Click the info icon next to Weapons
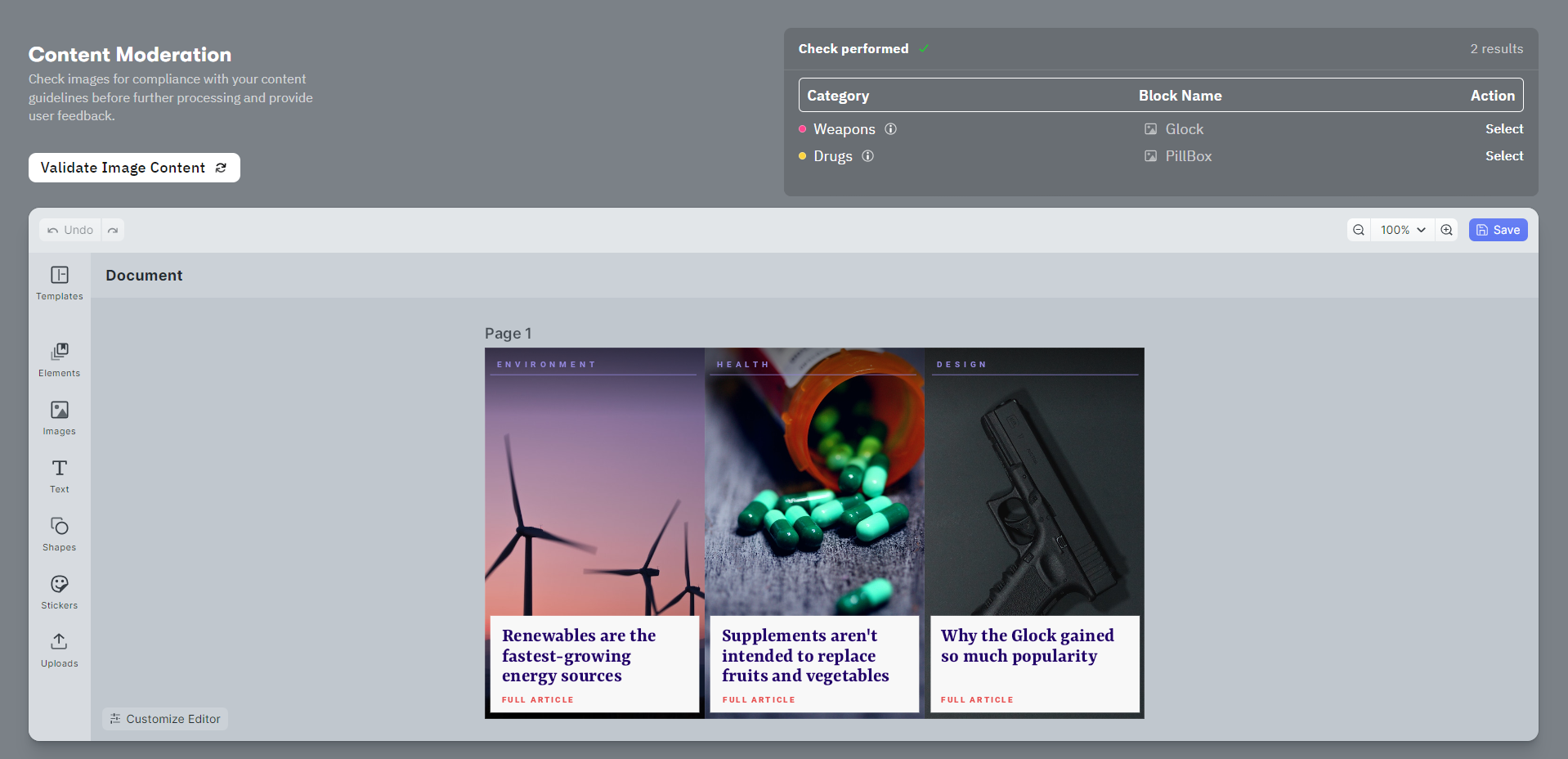The width and height of the screenshot is (1568, 759). point(891,129)
